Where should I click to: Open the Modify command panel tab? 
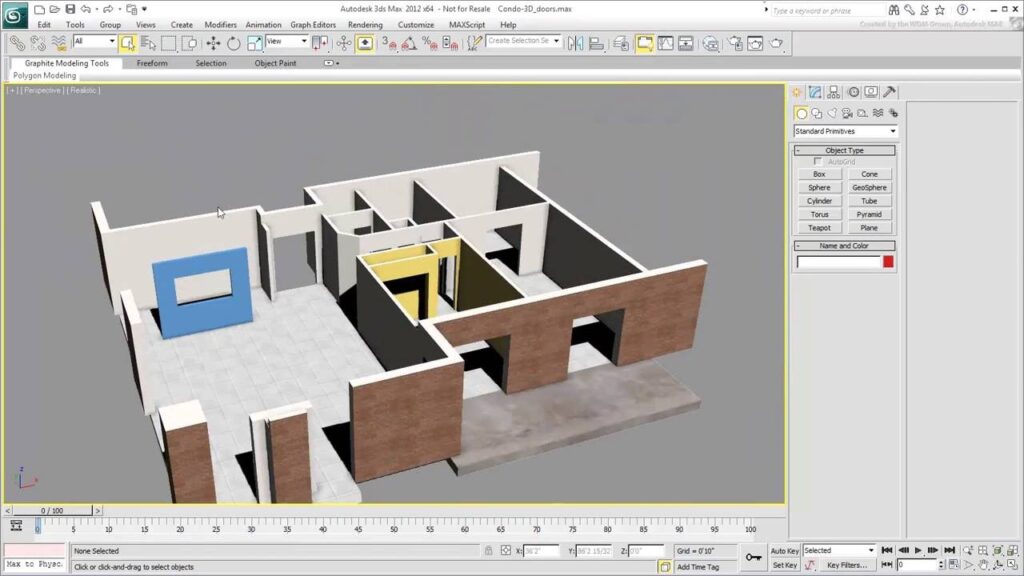pos(816,92)
